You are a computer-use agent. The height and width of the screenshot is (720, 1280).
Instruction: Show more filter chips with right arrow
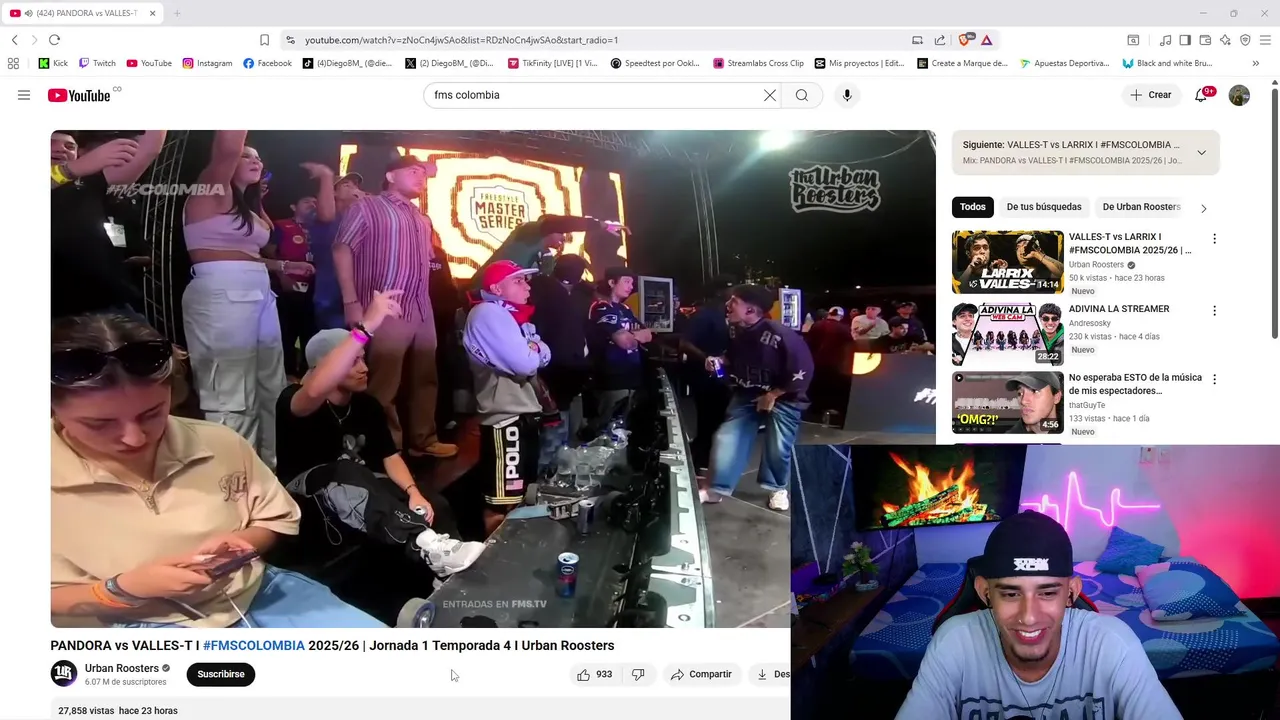click(1203, 208)
